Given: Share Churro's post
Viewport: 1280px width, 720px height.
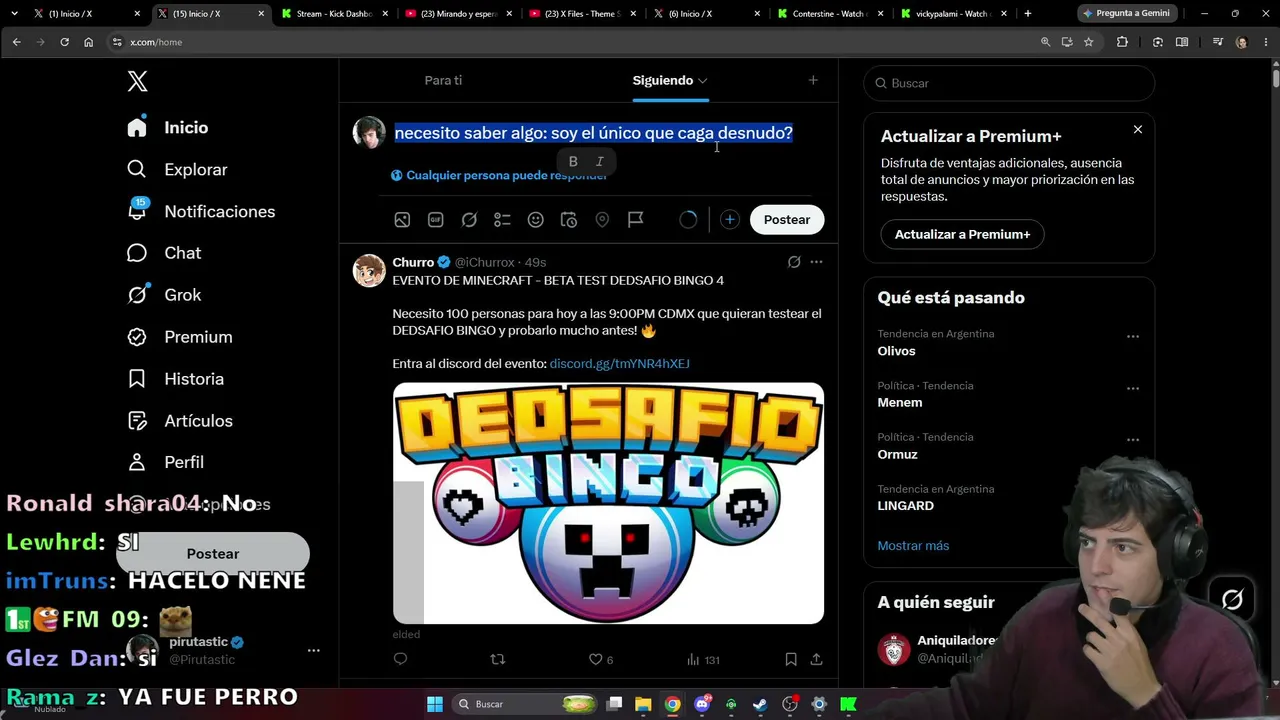Looking at the screenshot, I should 816,659.
